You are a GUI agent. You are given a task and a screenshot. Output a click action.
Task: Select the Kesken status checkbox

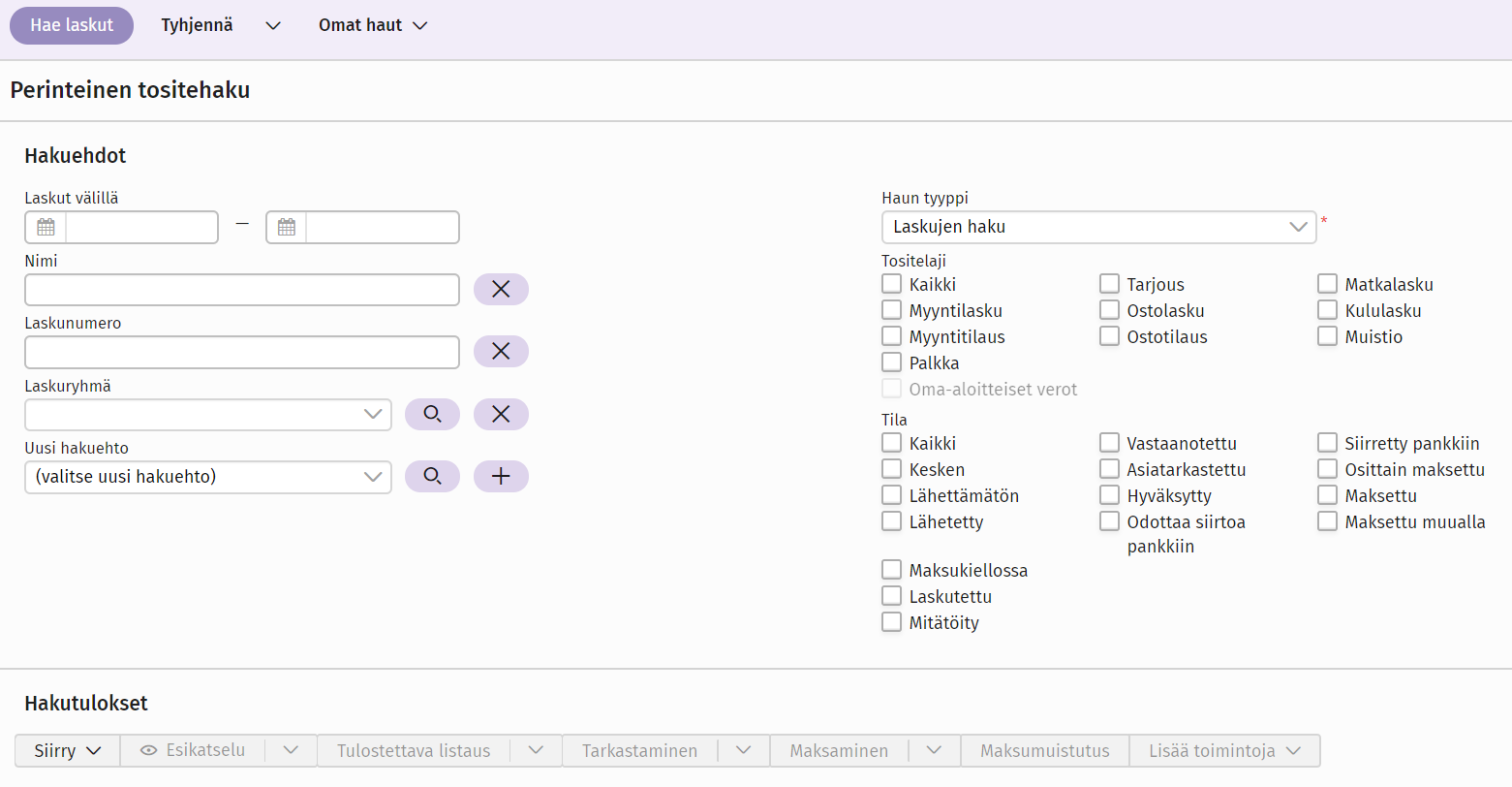click(x=892, y=469)
